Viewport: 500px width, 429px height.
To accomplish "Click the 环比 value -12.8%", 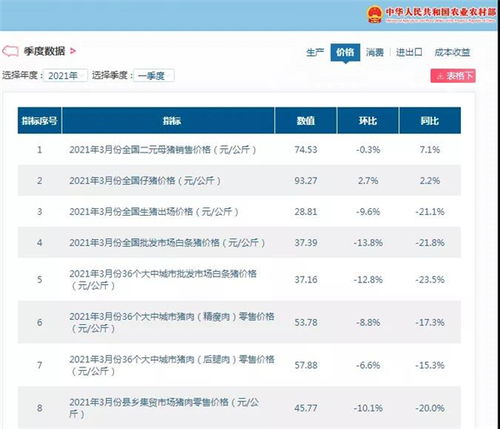I will point(368,280).
